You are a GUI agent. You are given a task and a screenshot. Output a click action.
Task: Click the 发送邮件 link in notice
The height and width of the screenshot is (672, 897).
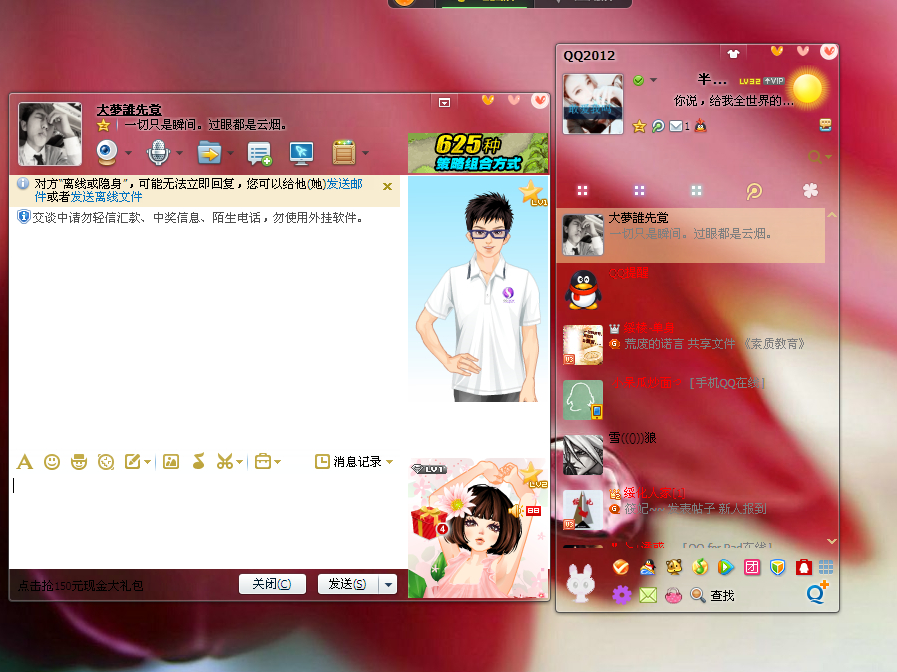344,184
